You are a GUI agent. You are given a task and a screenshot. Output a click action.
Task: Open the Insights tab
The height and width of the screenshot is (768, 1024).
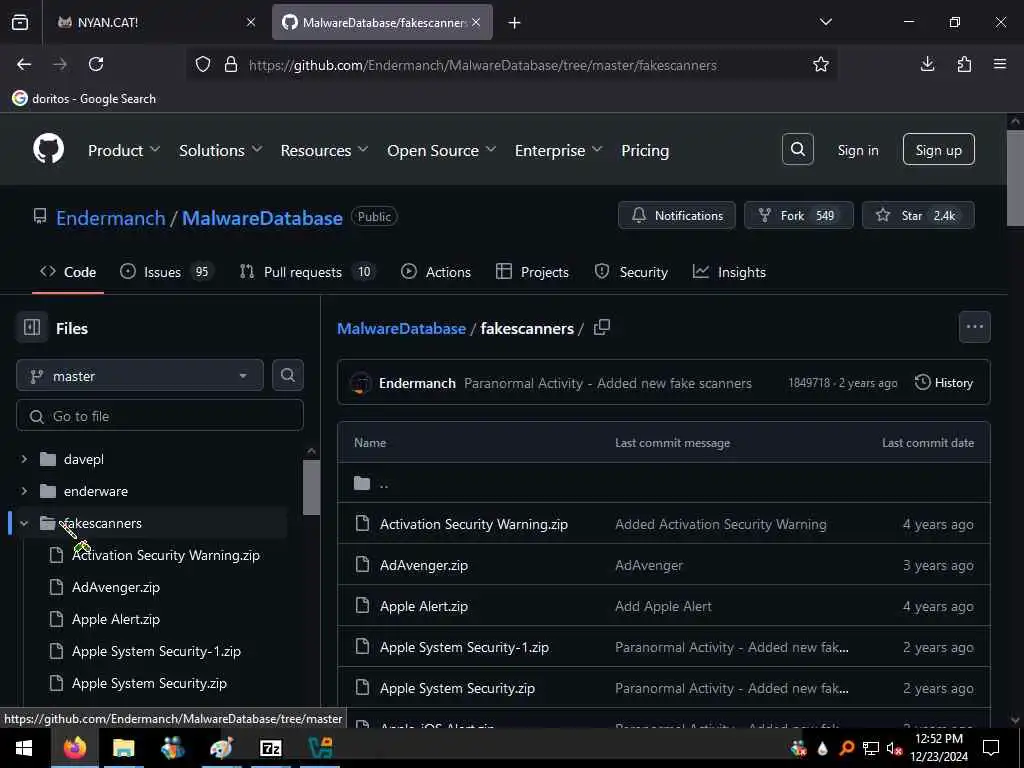pyautogui.click(x=729, y=272)
